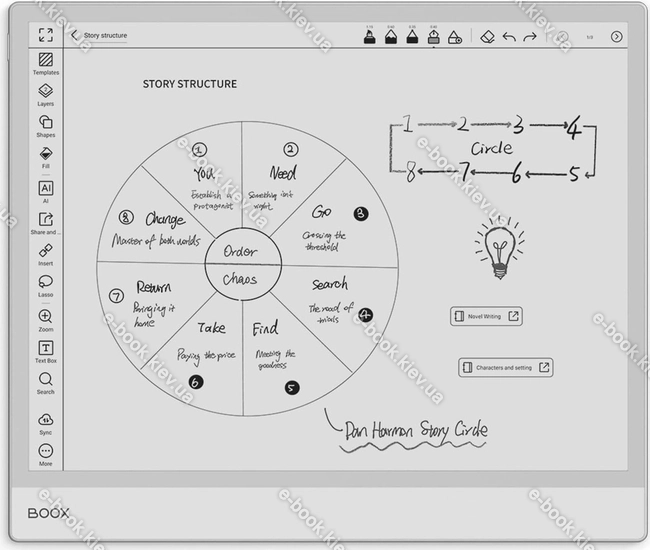
Task: Tap the handwritten 'Return' segment label
Action: [x=154, y=287]
